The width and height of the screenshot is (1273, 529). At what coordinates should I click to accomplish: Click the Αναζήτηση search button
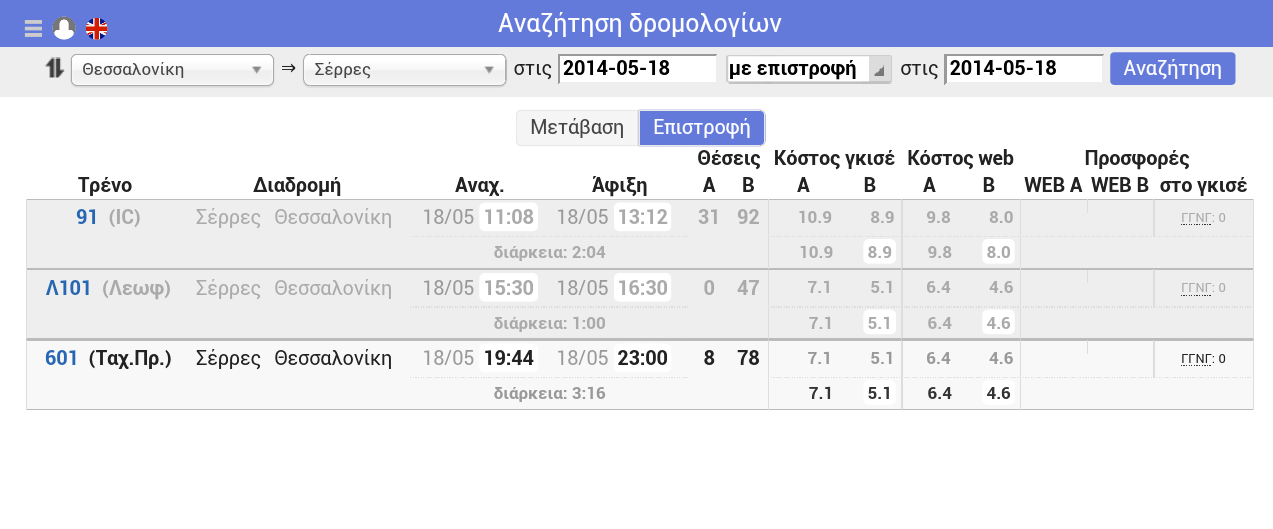pyautogui.click(x=1172, y=69)
